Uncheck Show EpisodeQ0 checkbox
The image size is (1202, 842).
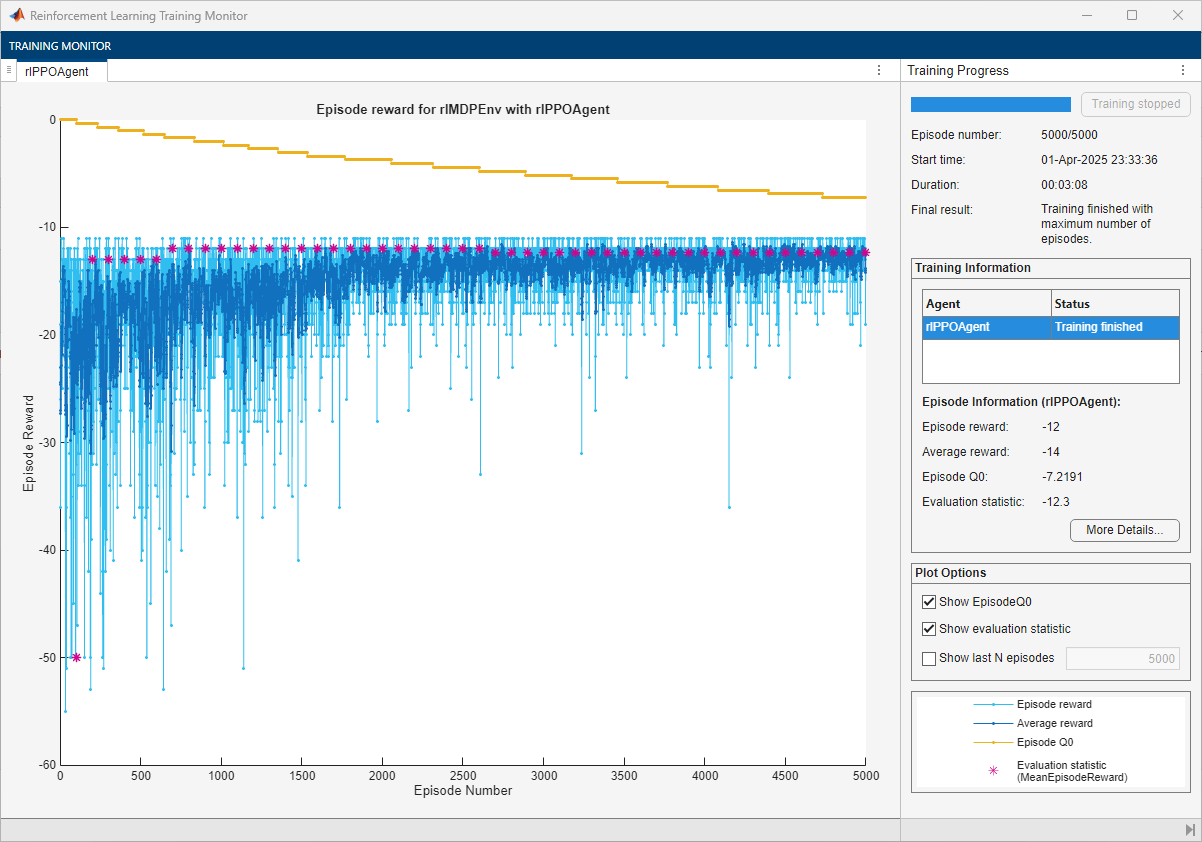929,602
